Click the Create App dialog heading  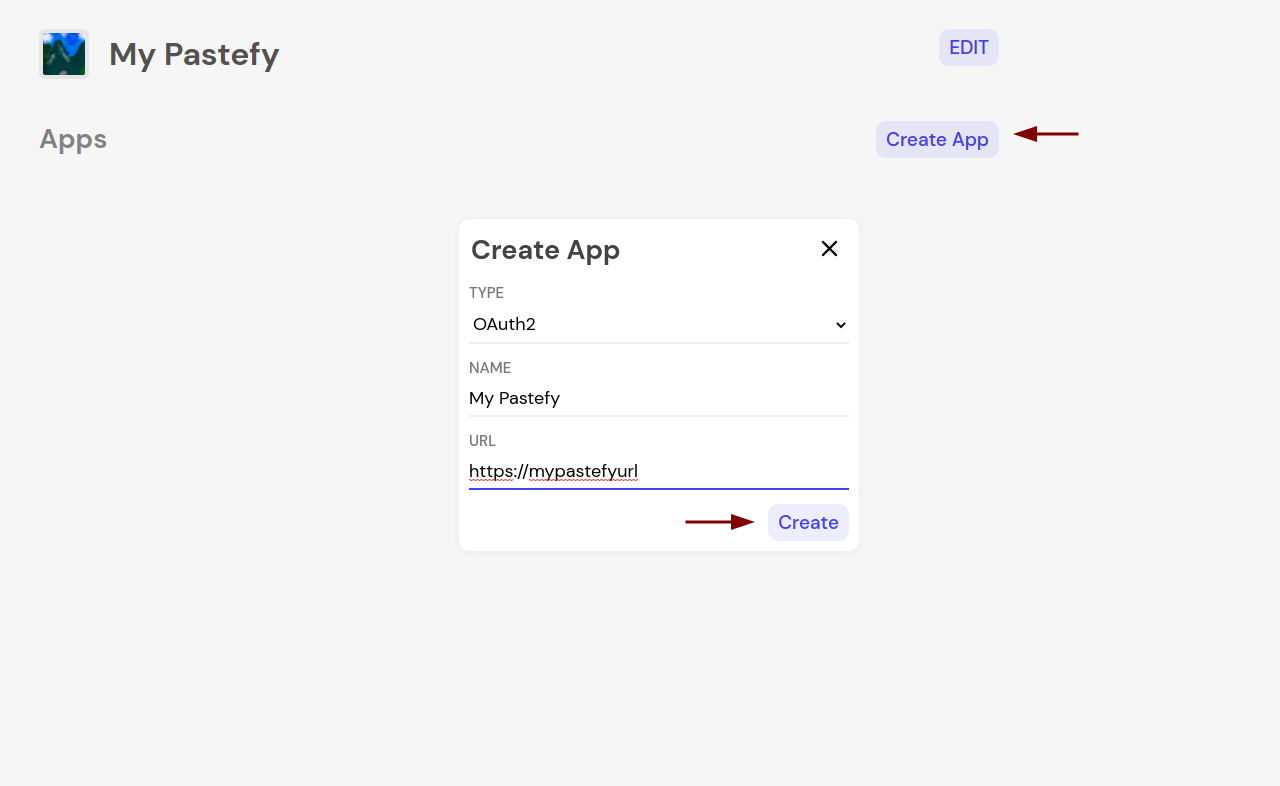545,250
